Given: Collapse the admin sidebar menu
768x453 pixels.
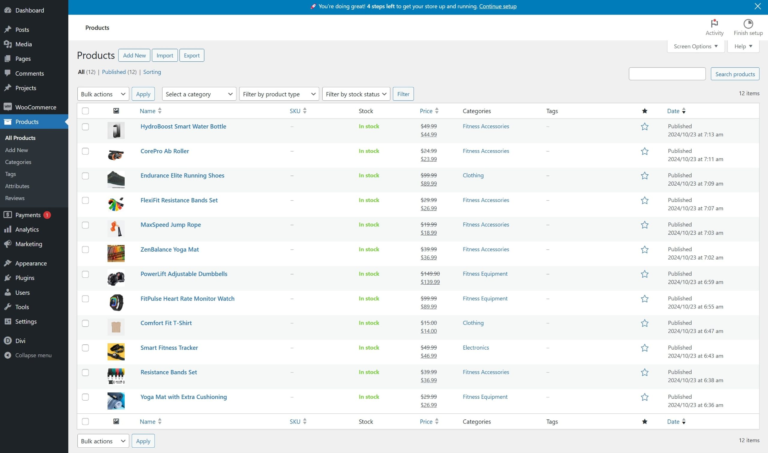Looking at the screenshot, I should coord(32,355).
